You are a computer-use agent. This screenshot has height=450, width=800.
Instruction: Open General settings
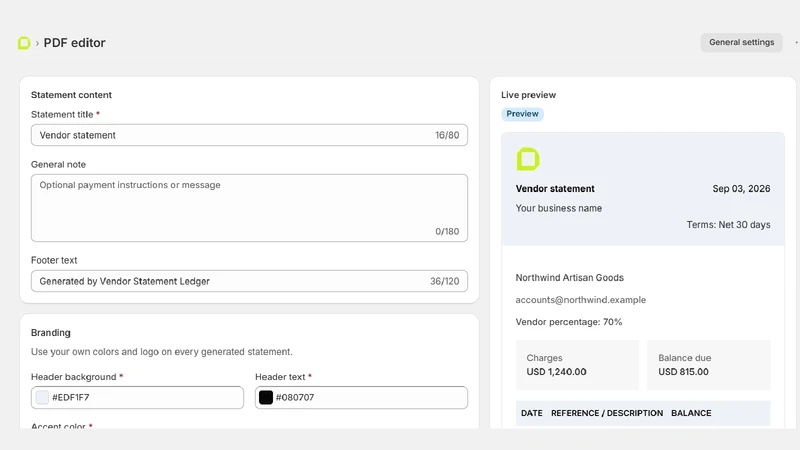pos(741,42)
